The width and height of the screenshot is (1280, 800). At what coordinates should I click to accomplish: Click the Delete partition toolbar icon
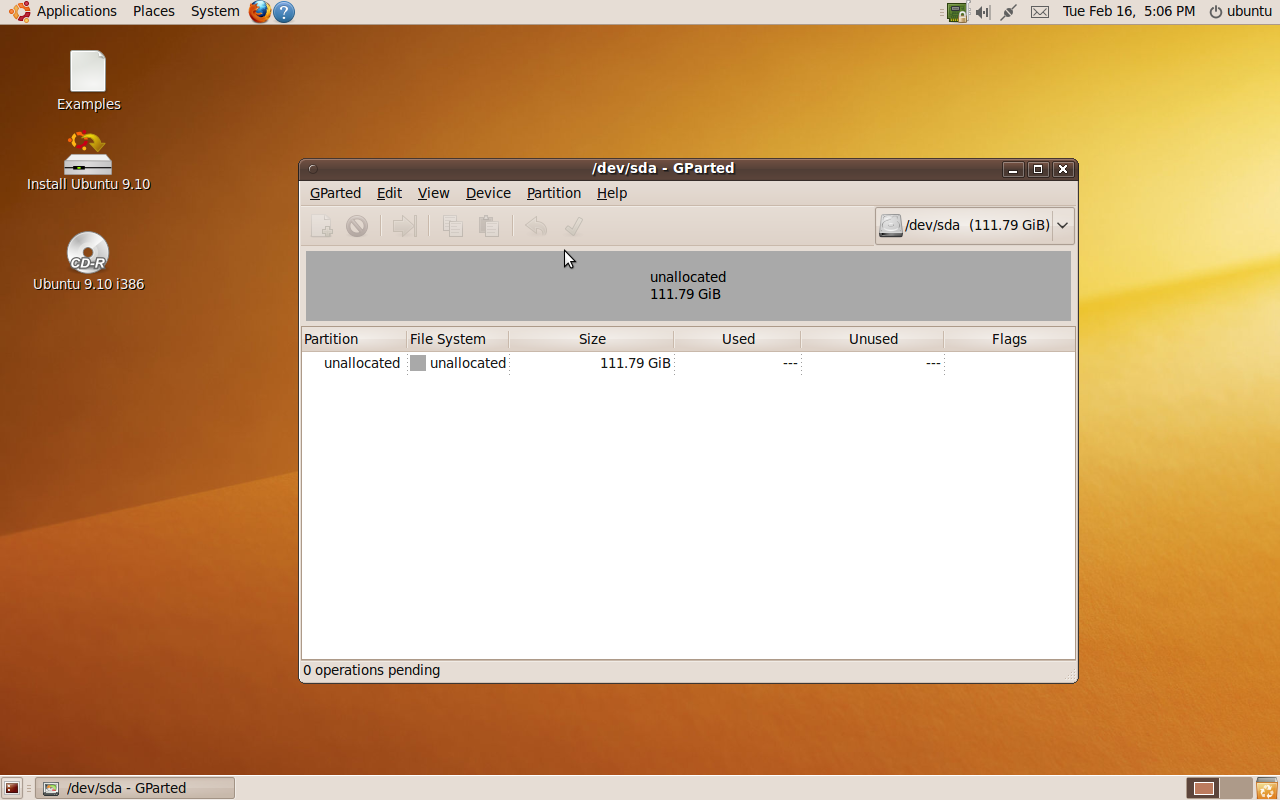coord(357,226)
